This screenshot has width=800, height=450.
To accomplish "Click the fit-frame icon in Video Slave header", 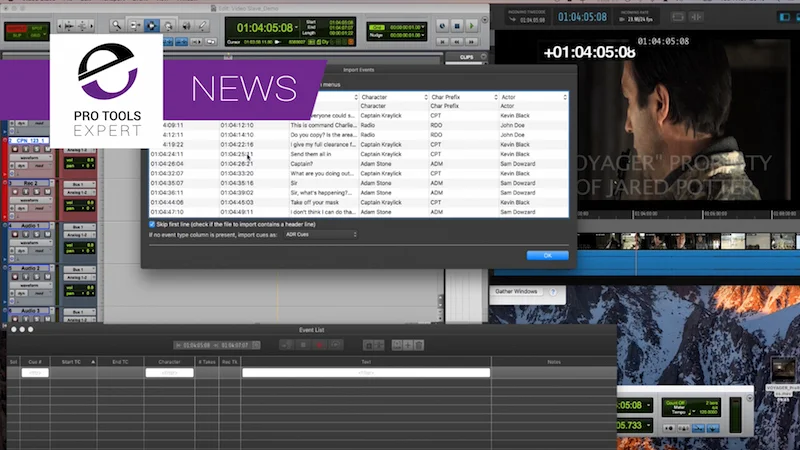I will 678,17.
